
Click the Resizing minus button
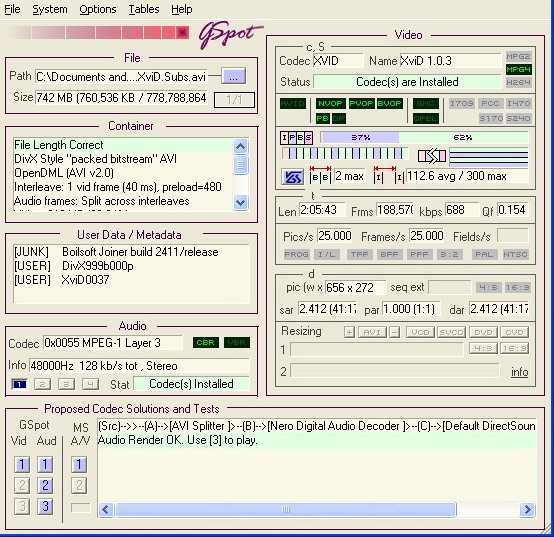coord(395,332)
